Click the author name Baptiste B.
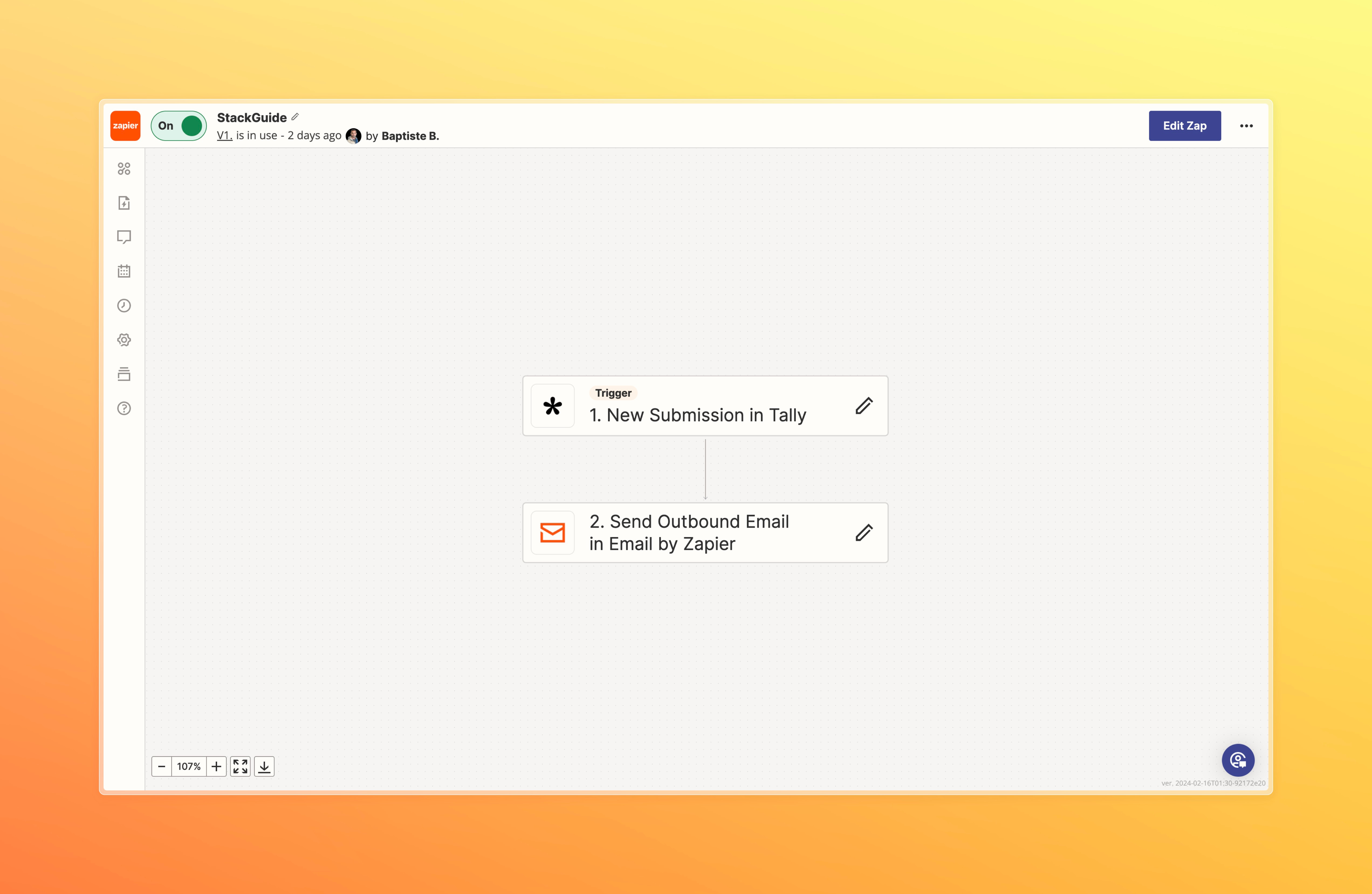Viewport: 1372px width, 894px height. tap(410, 136)
